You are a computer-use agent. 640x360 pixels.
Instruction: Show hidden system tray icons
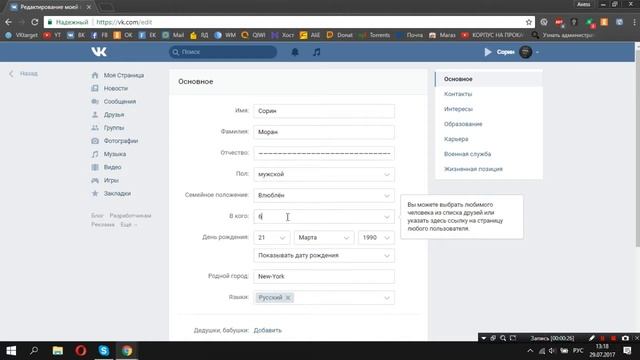coord(530,351)
